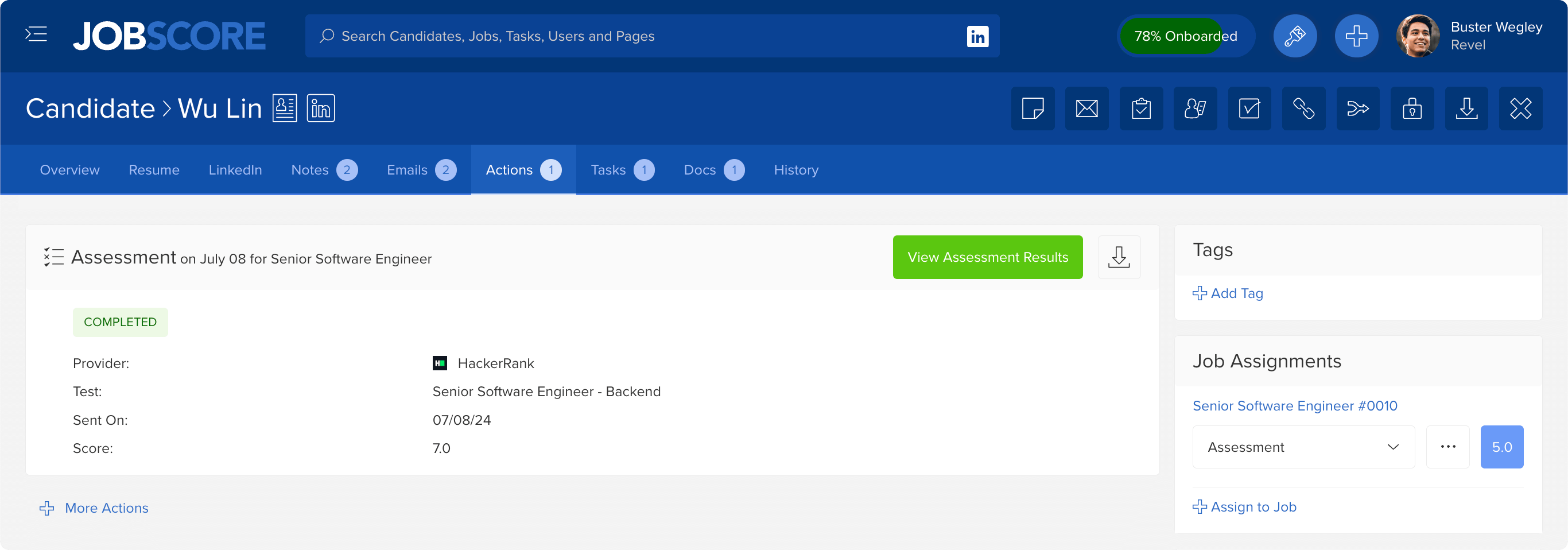Open Wu Lin's LinkedIn profile icon
This screenshot has width=1568, height=550.
[321, 109]
